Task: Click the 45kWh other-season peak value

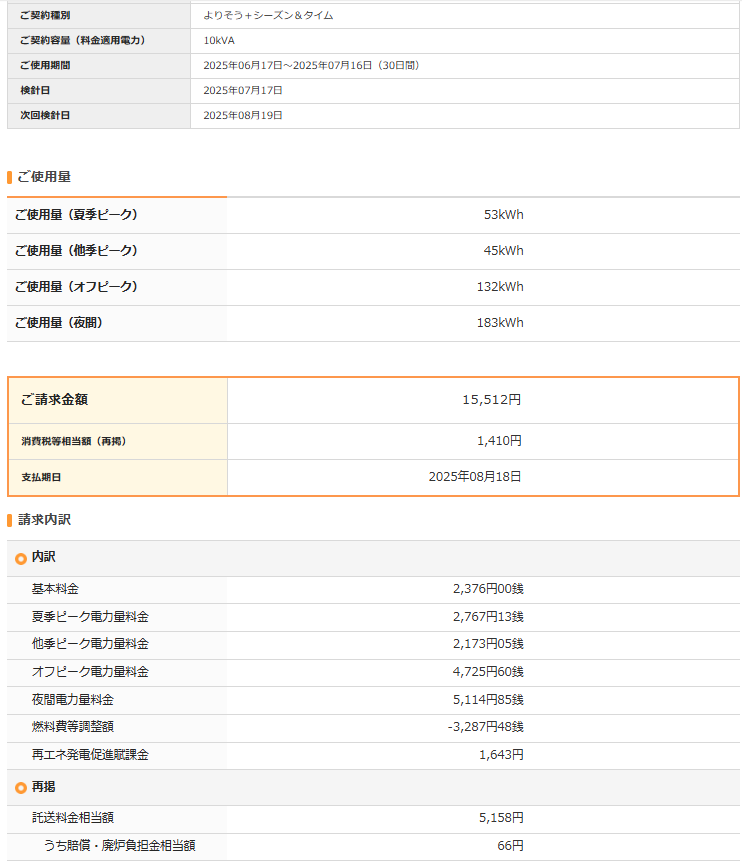Action: (x=503, y=251)
